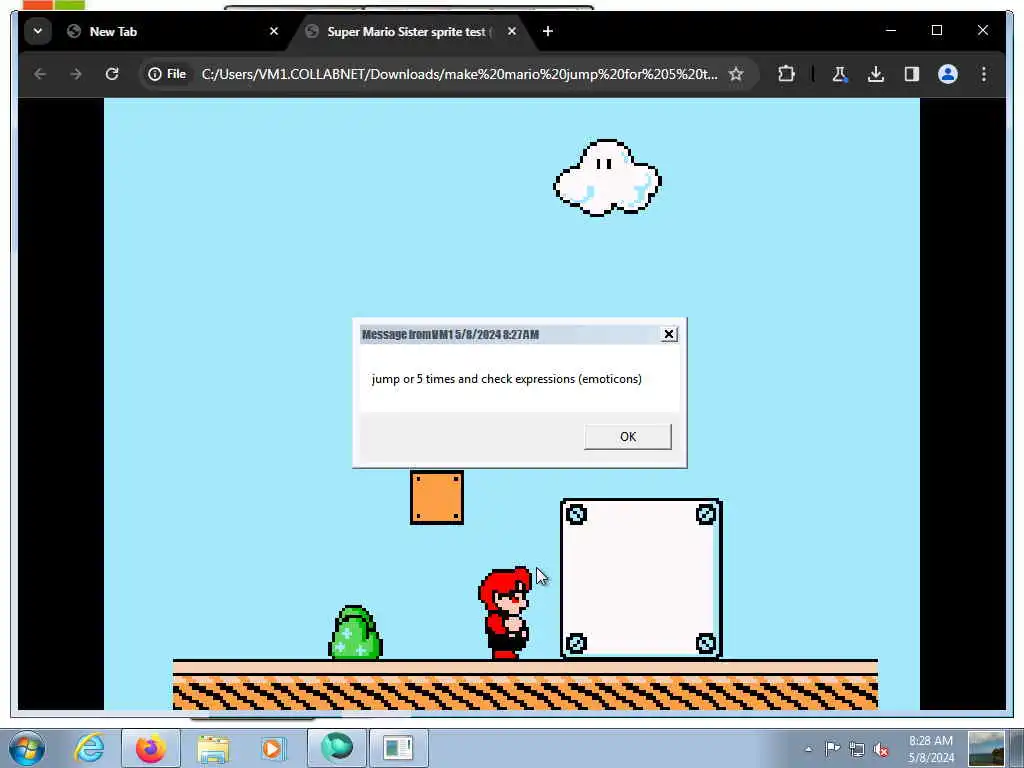Open Windows Explorer folder icon
The image size is (1024, 768).
[213, 748]
